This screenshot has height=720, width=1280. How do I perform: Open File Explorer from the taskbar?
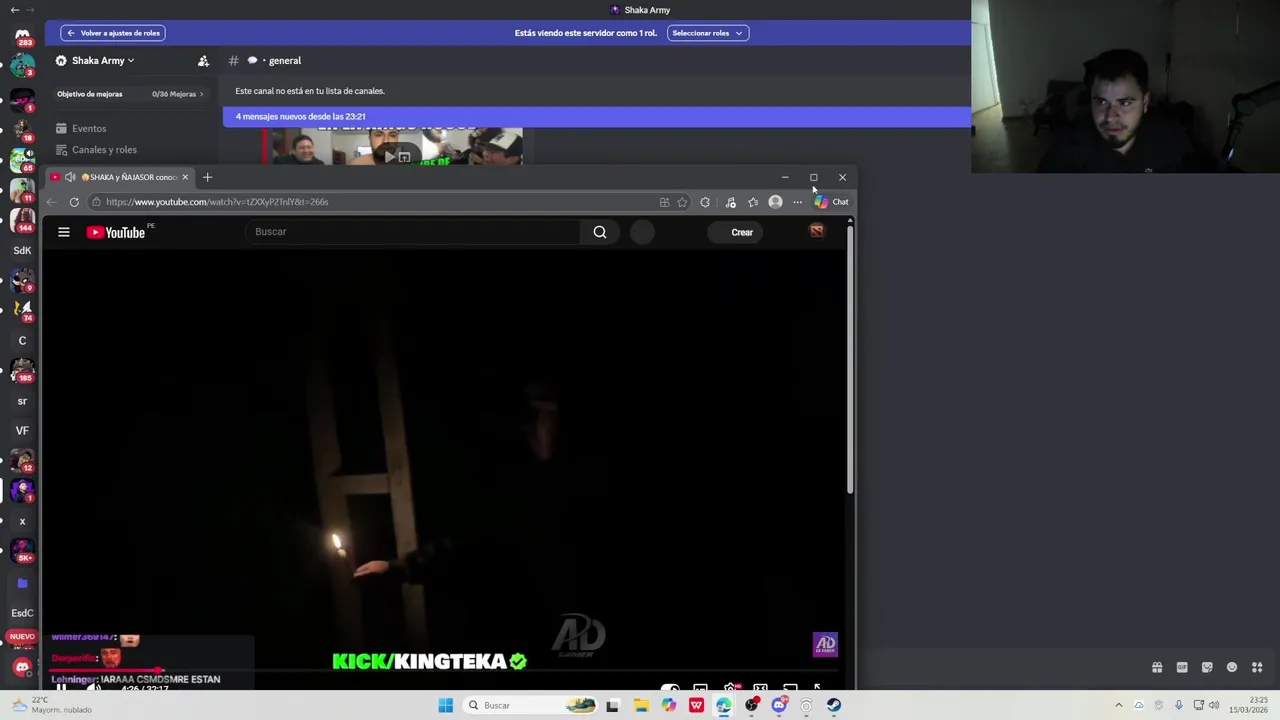(x=641, y=705)
